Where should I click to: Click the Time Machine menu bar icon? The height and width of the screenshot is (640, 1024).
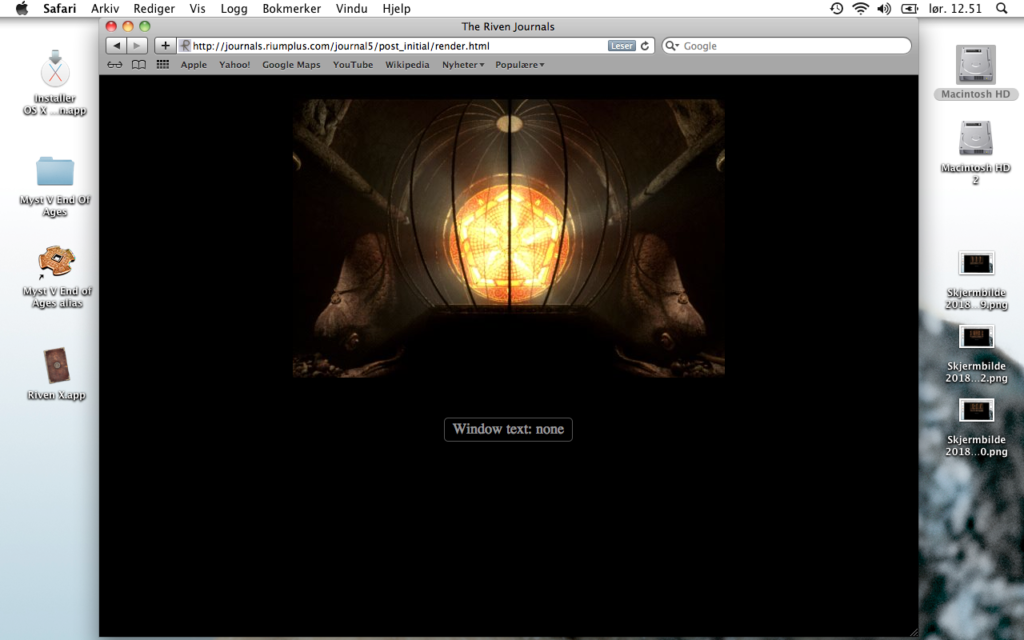(x=837, y=8)
